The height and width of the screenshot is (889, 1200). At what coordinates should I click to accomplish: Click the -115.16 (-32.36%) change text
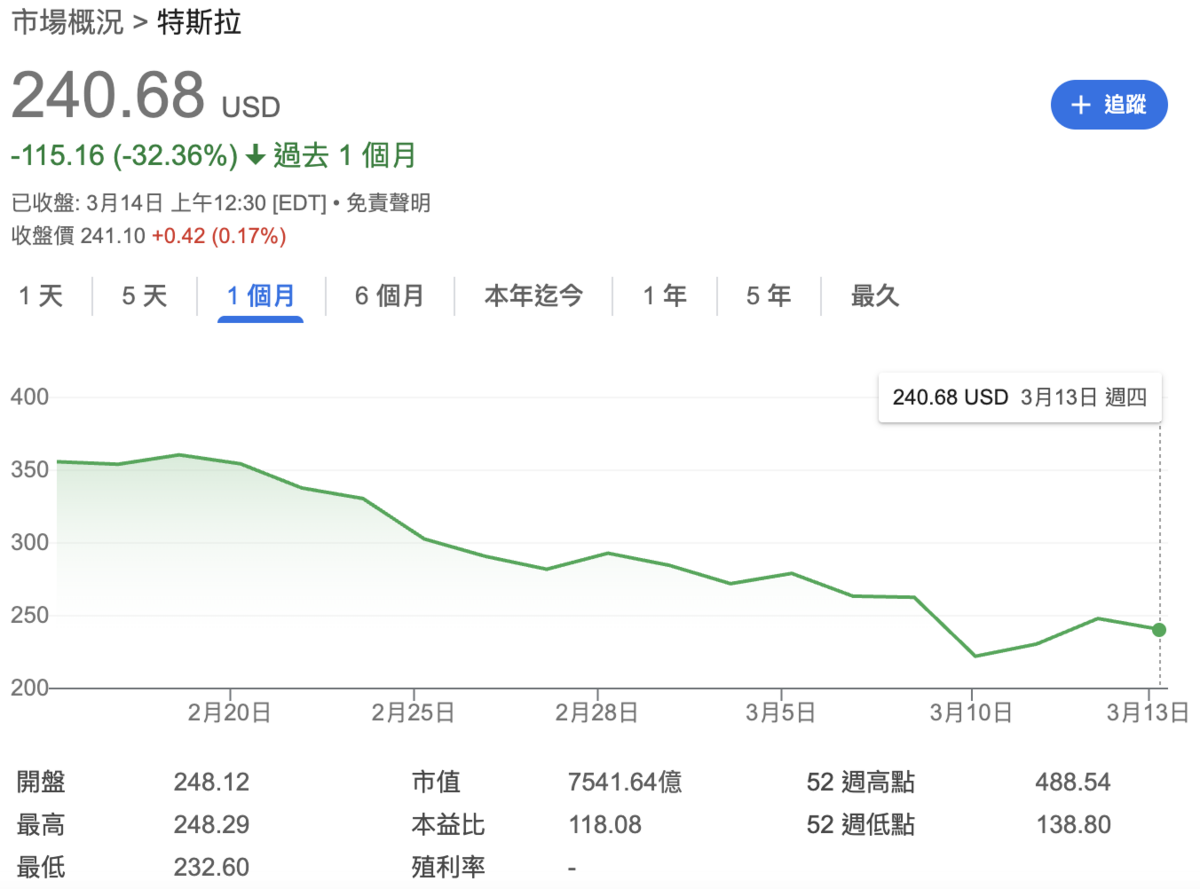coord(125,156)
